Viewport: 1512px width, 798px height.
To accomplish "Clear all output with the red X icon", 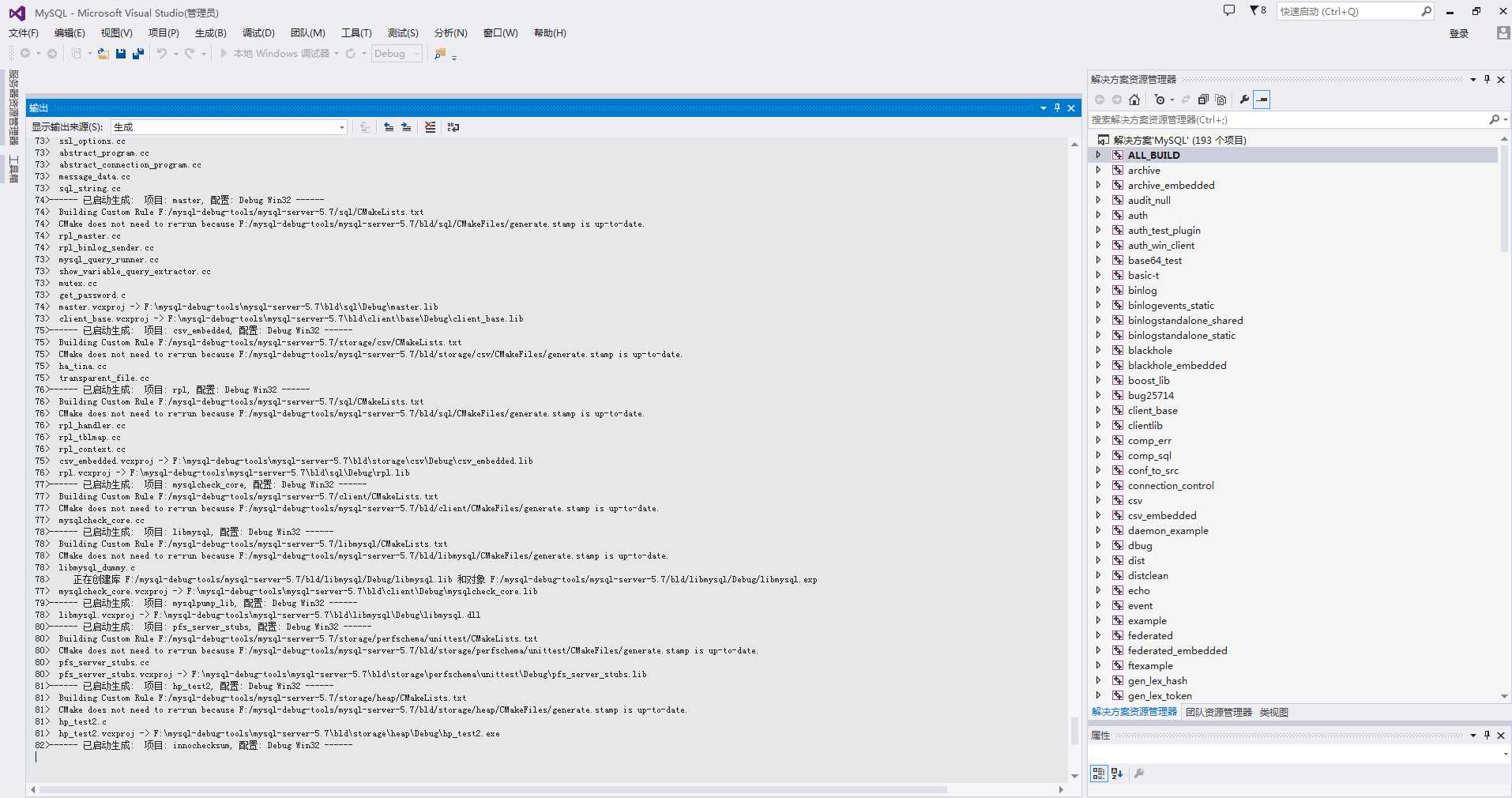I will (430, 127).
